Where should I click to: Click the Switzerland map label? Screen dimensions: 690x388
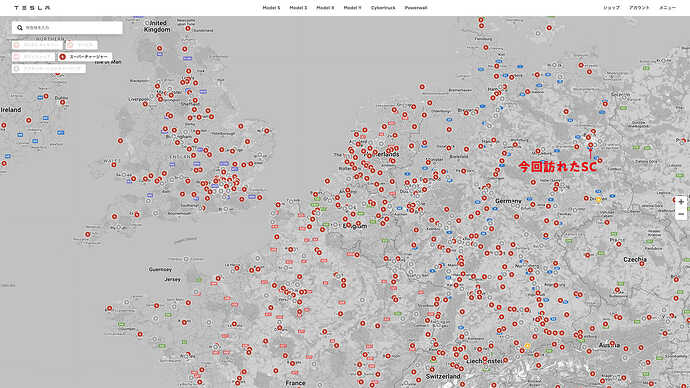coord(443,377)
